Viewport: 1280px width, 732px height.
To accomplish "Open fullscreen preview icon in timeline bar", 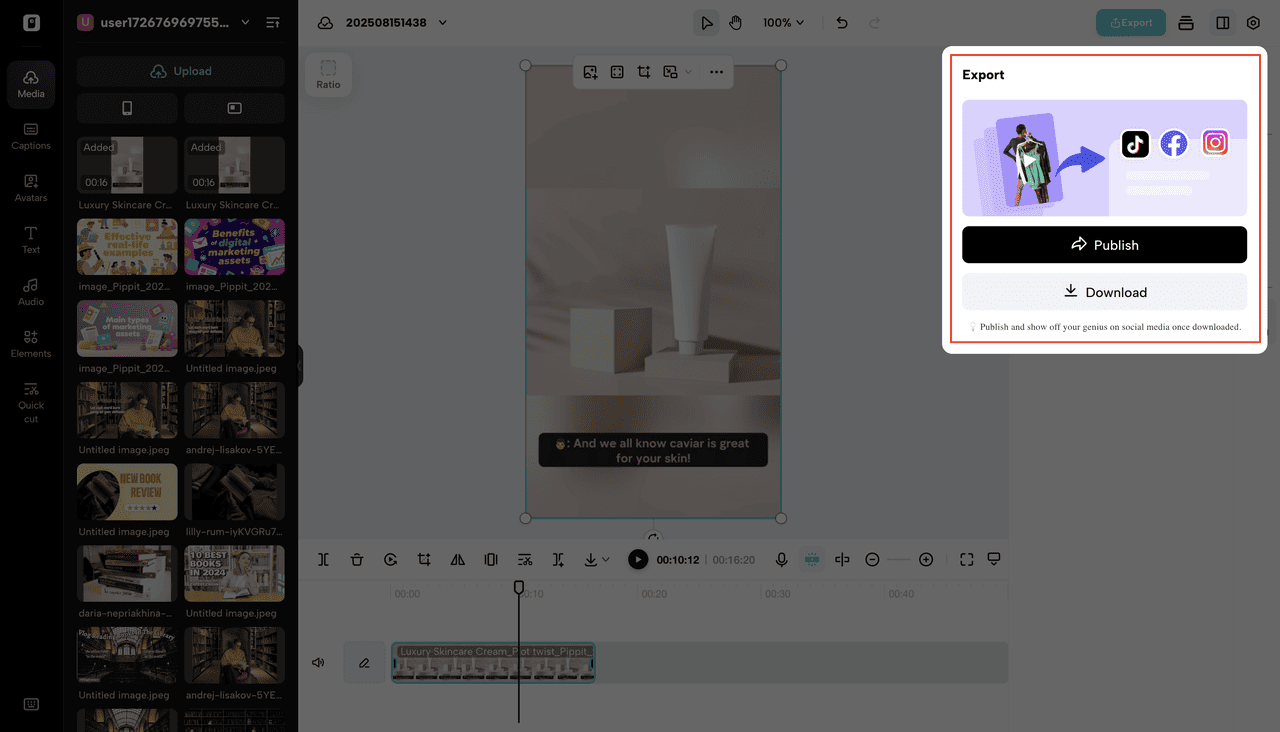I will 966,560.
